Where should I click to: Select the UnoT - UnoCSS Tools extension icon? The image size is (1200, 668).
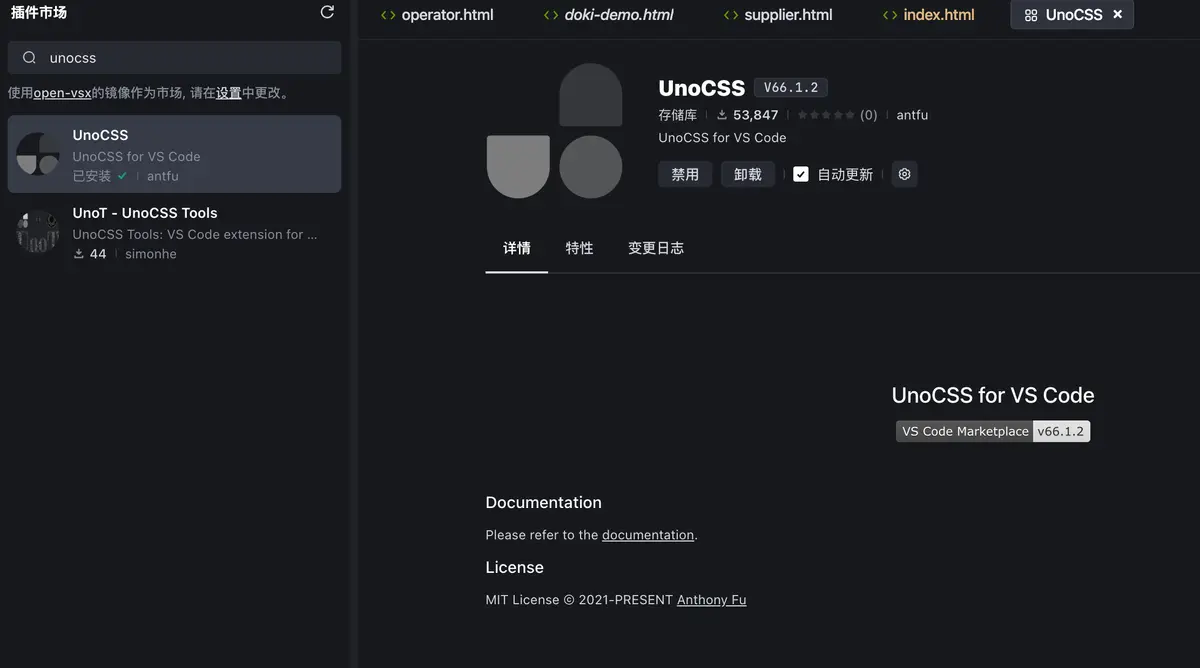click(37, 232)
